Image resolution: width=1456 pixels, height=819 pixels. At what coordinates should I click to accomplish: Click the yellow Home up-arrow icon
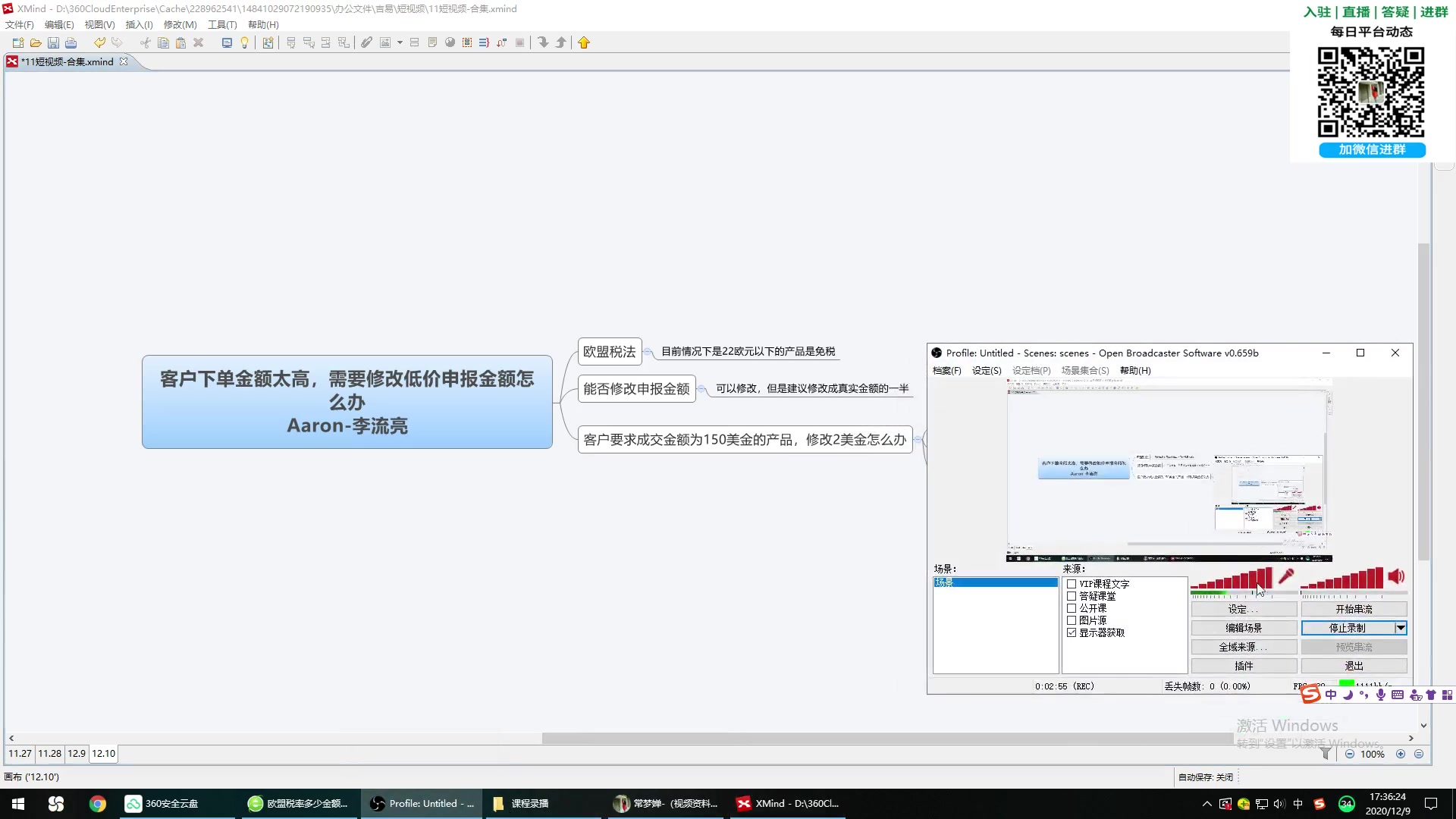click(584, 43)
